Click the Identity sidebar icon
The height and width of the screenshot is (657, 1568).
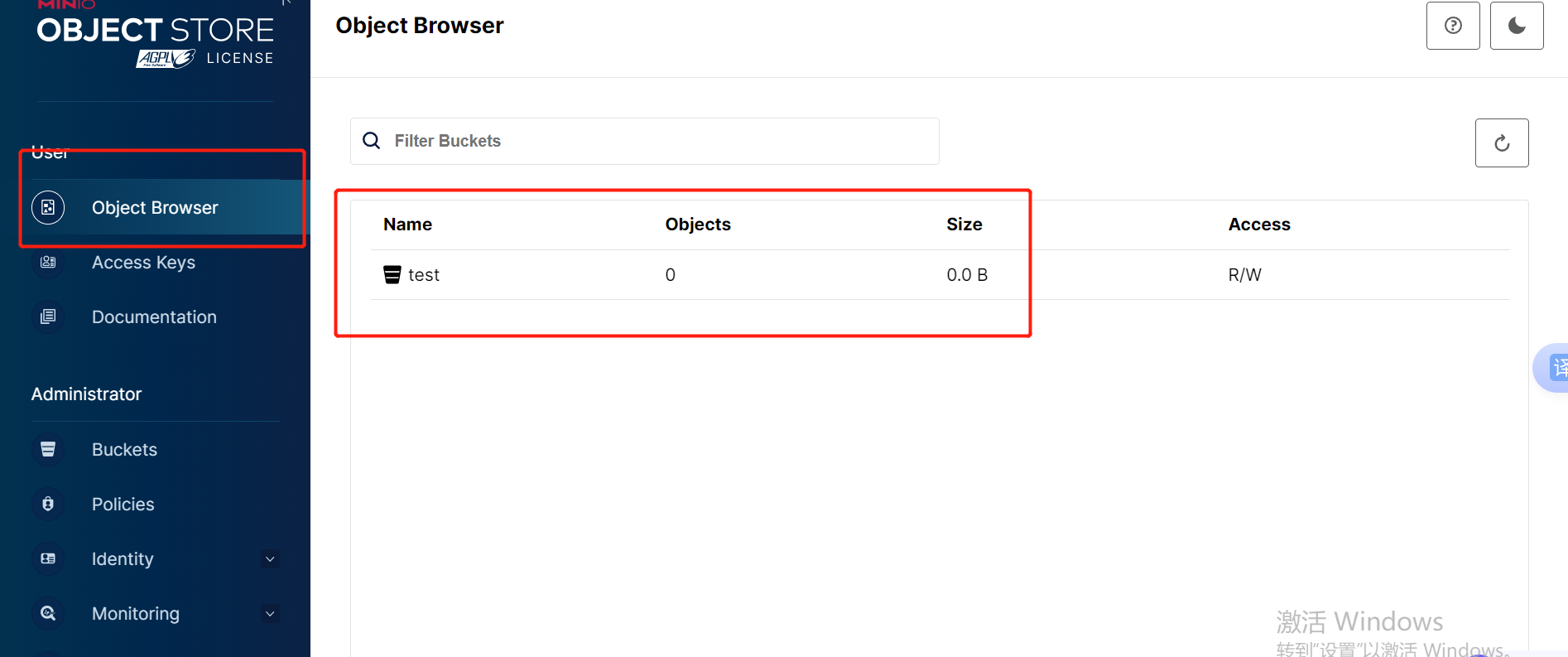click(48, 558)
